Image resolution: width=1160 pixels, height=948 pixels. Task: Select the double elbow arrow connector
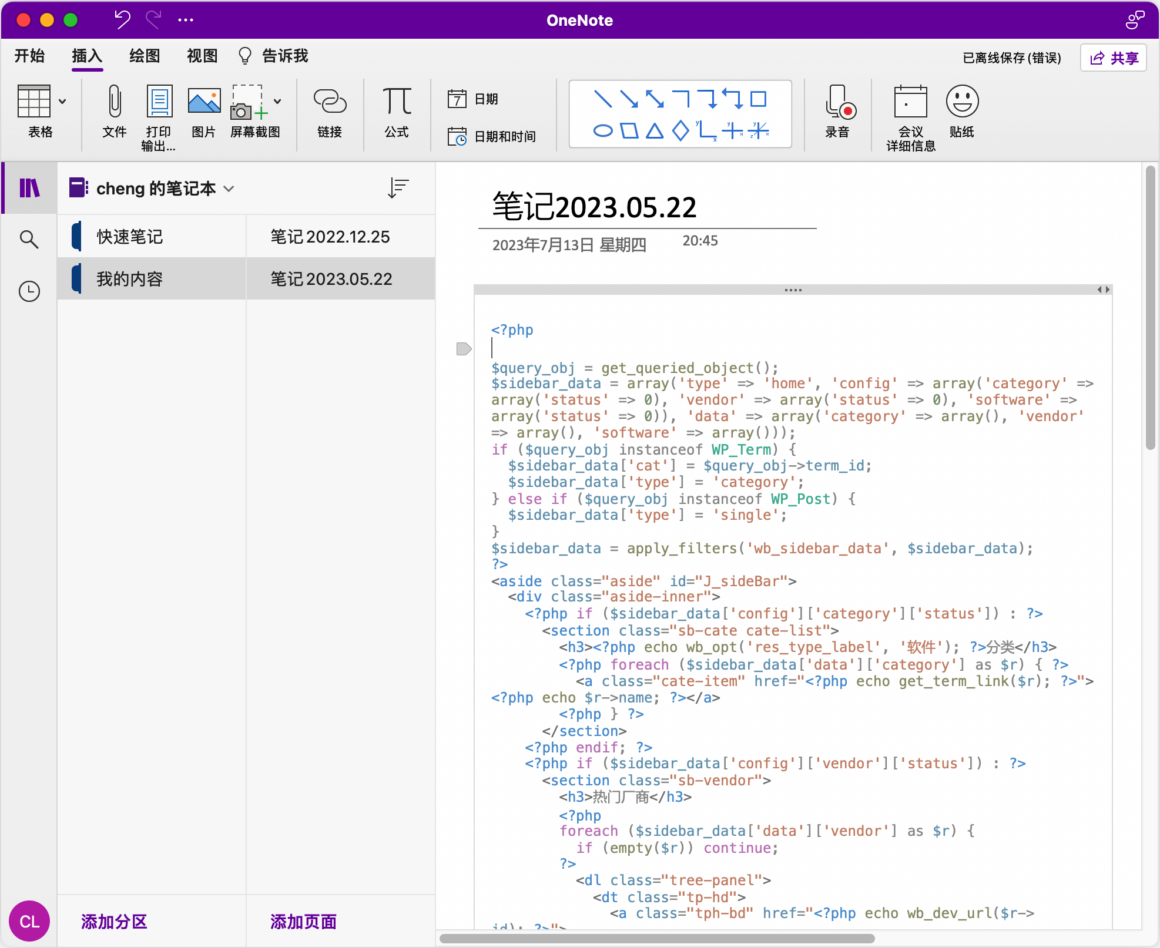732,98
